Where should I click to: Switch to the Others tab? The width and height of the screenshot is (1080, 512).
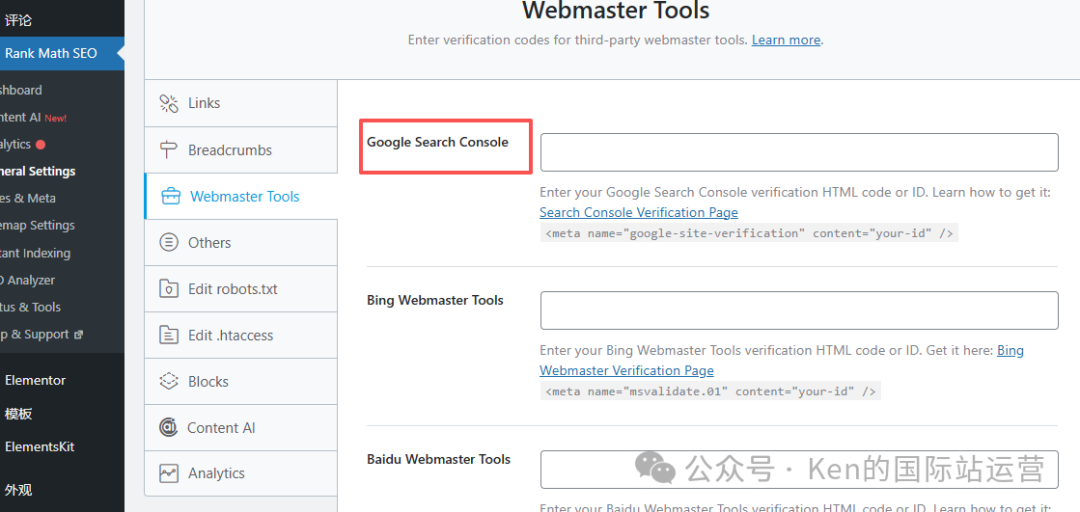point(241,243)
